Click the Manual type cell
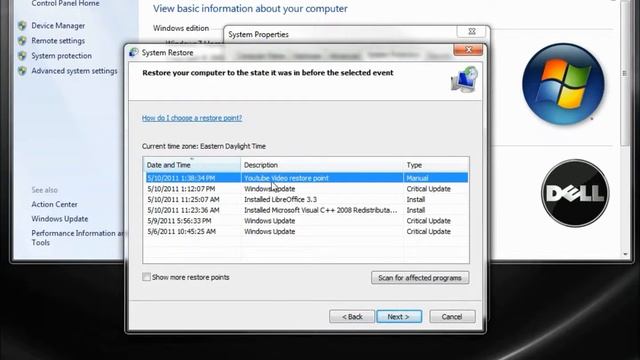This screenshot has width=640, height=360. coord(417,178)
